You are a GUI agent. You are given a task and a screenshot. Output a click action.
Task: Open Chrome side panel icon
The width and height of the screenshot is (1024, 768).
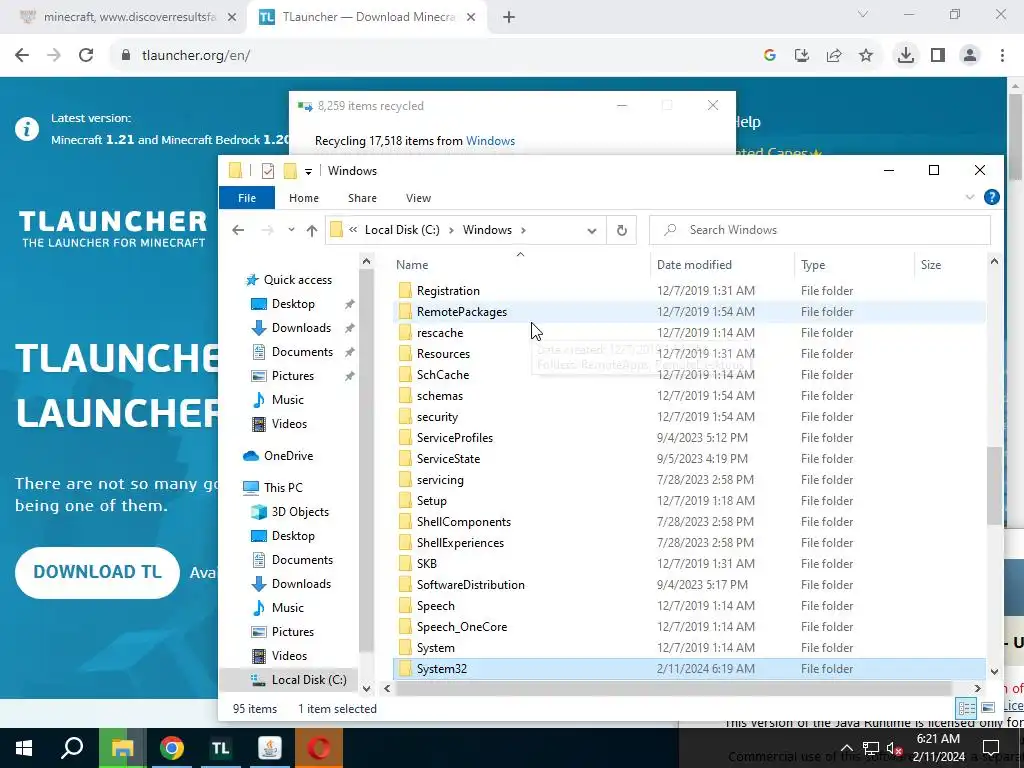938,56
